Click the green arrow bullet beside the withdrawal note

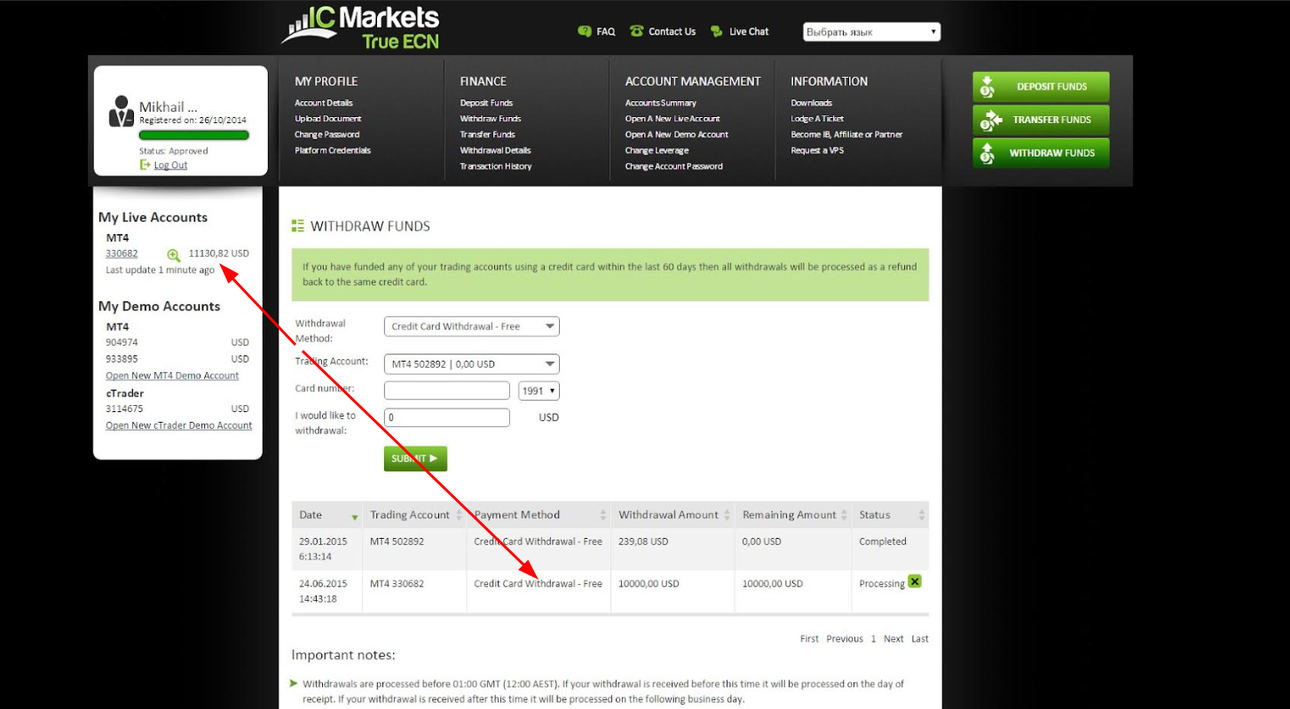pyautogui.click(x=294, y=683)
